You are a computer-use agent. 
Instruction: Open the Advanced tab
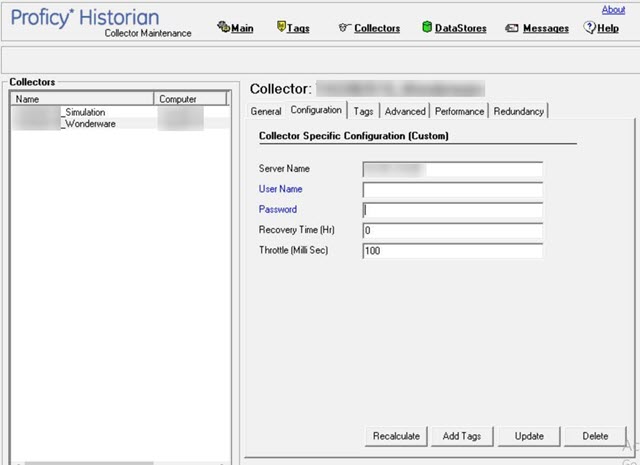click(x=405, y=111)
